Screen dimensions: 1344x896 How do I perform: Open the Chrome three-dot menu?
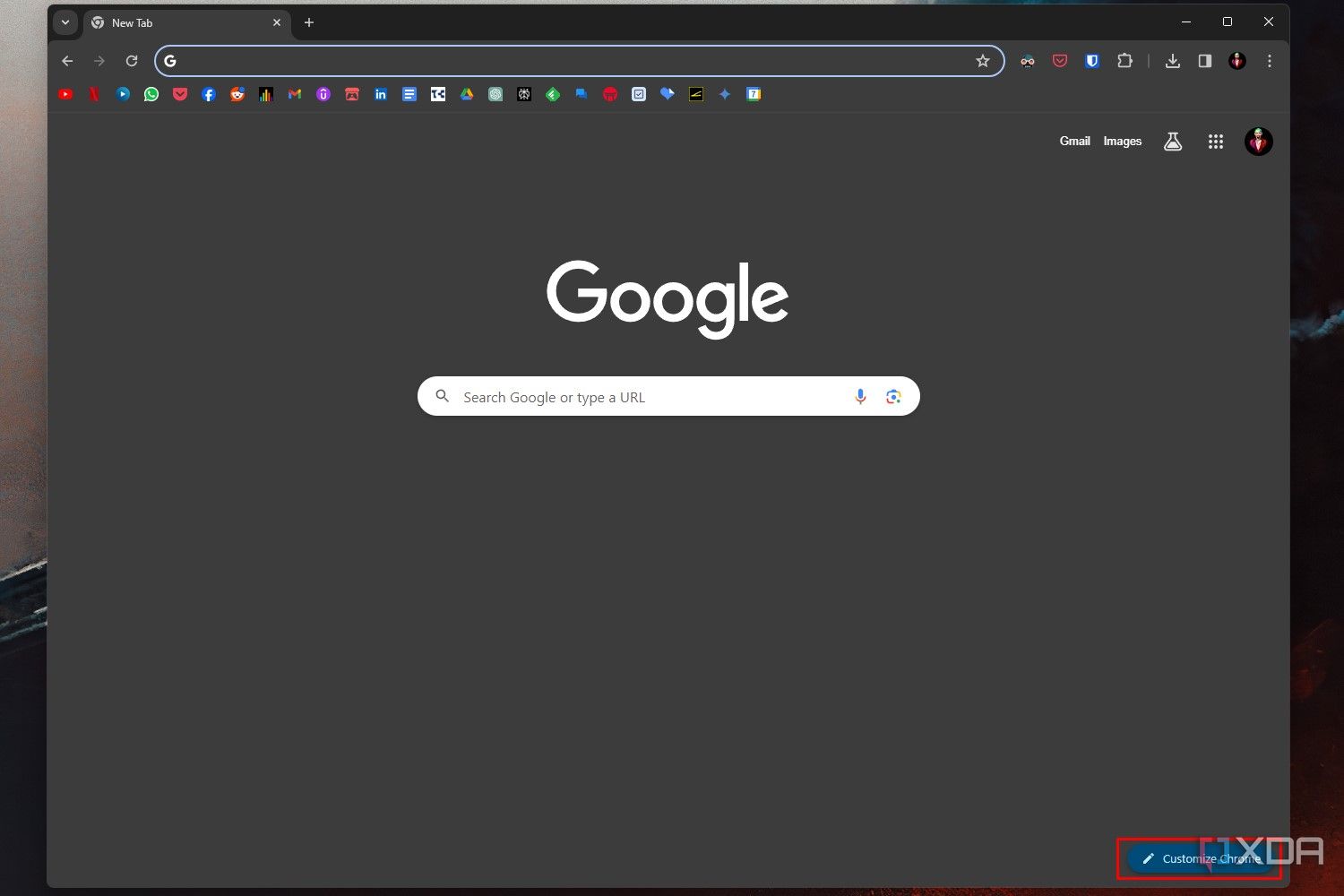[x=1270, y=61]
